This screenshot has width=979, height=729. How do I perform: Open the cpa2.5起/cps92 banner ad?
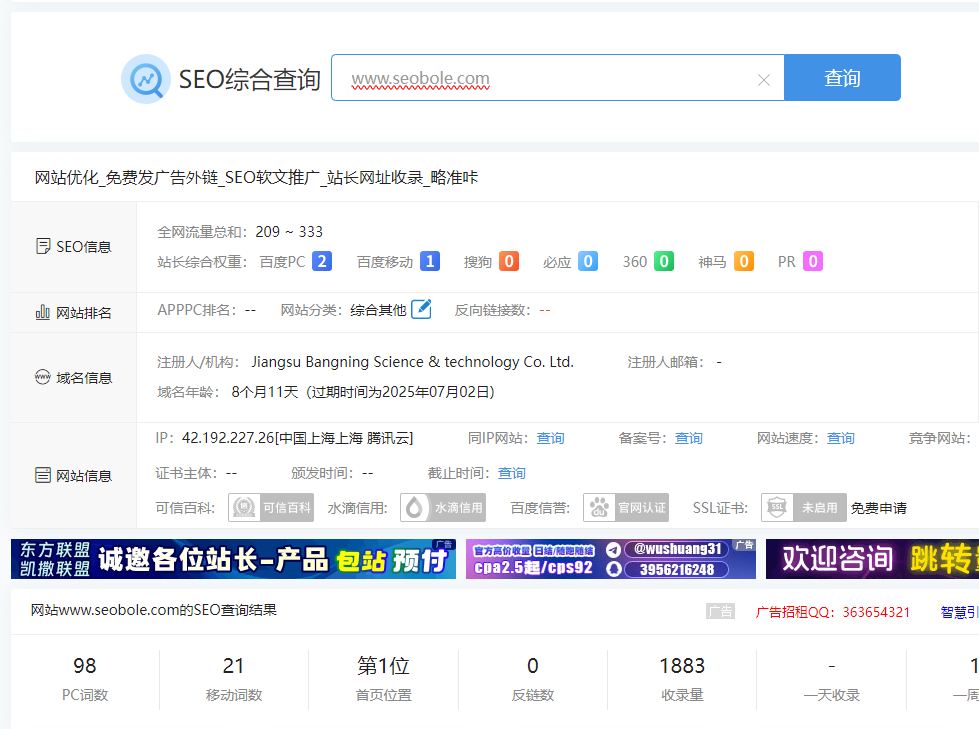click(611, 559)
